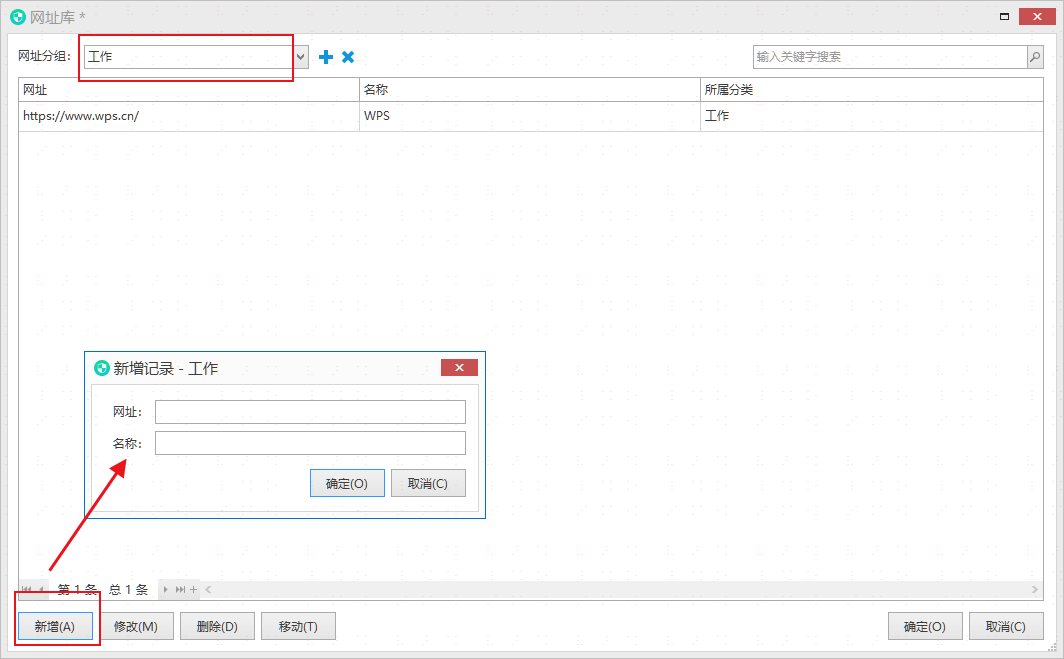Image resolution: width=1064 pixels, height=659 pixels.
Task: Go to first record navigator icon
Action: click(x=26, y=589)
